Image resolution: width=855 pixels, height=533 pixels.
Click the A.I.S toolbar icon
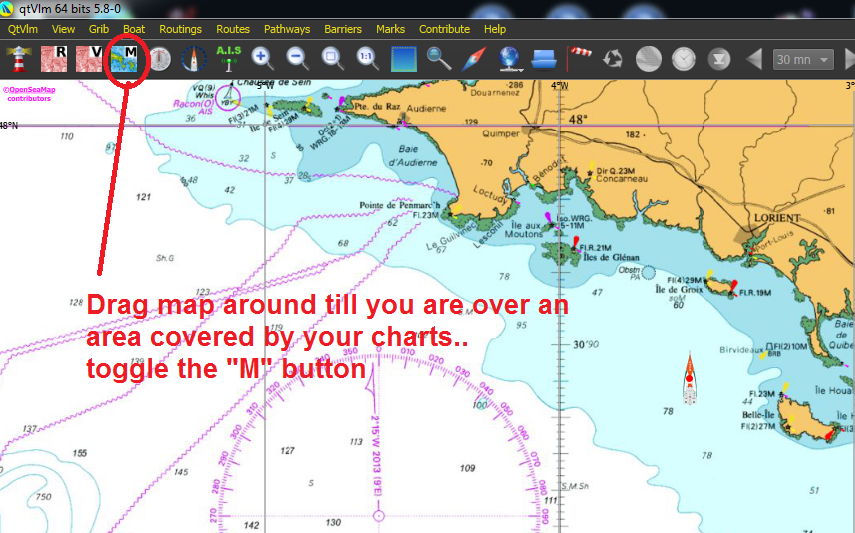point(229,58)
